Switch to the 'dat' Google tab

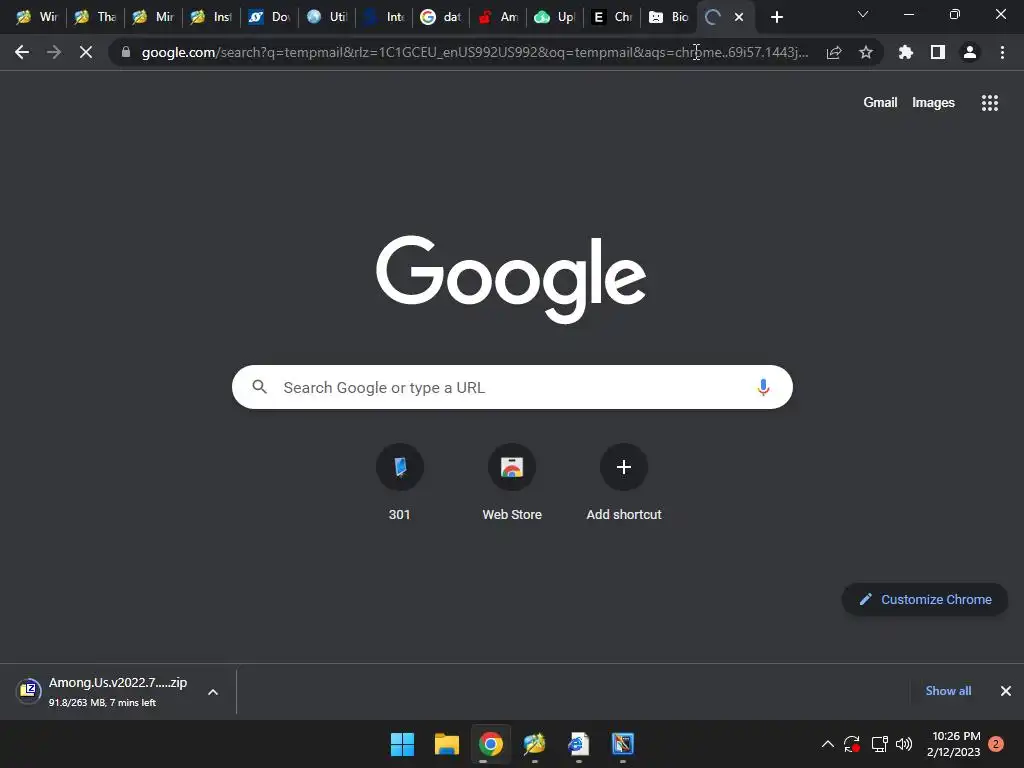coord(441,17)
